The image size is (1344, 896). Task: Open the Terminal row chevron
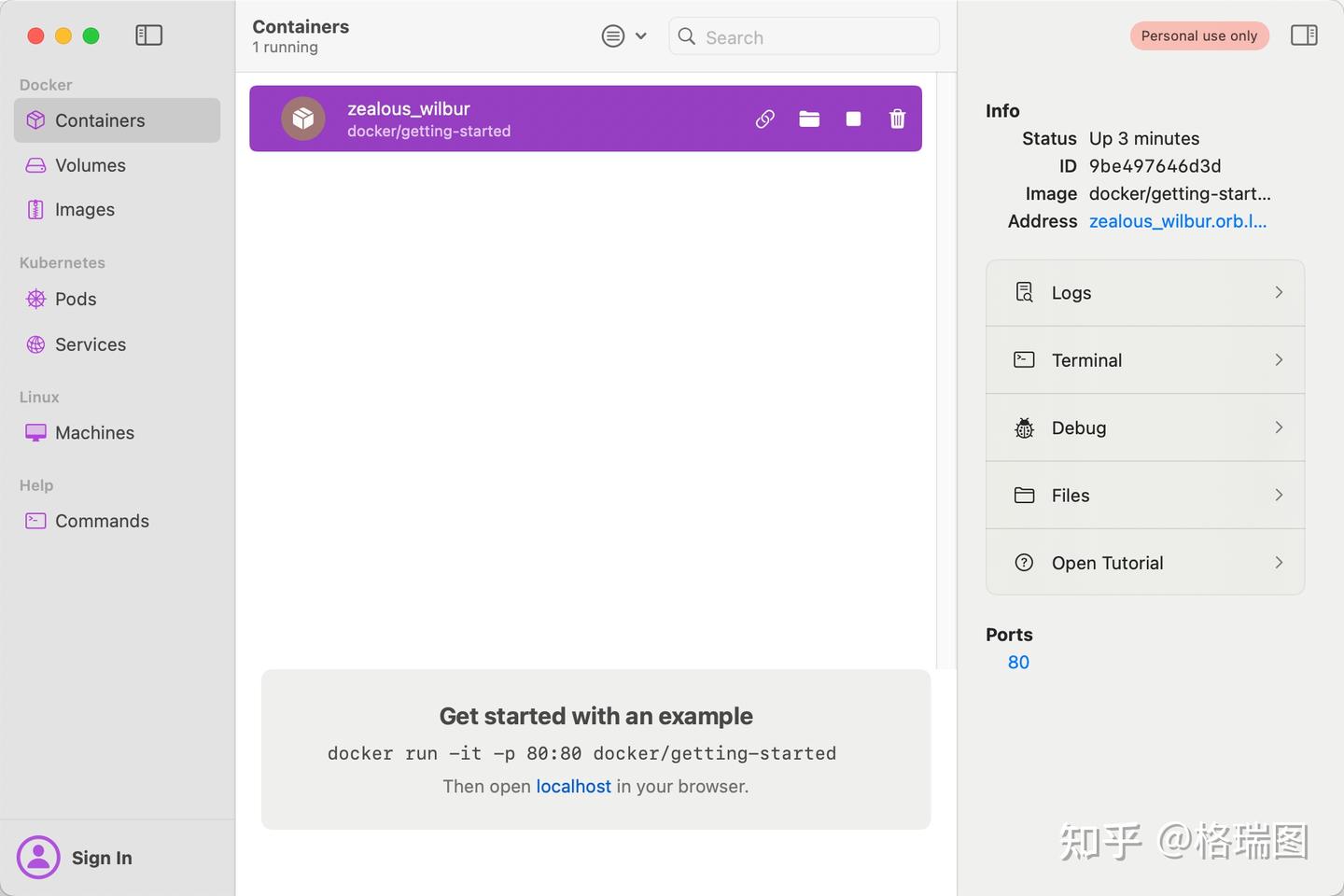tap(1279, 360)
